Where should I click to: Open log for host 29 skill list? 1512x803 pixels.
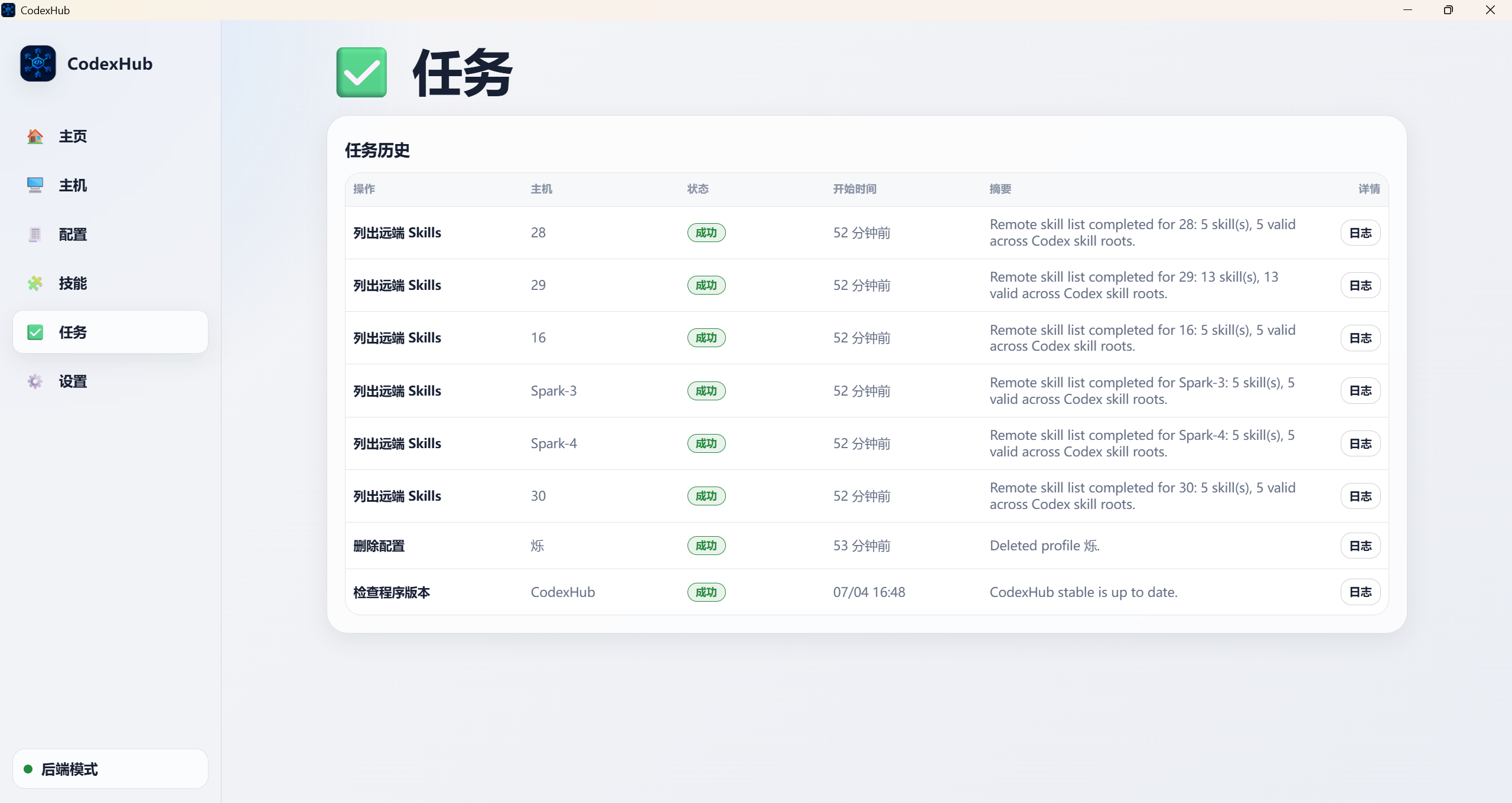click(x=1360, y=285)
